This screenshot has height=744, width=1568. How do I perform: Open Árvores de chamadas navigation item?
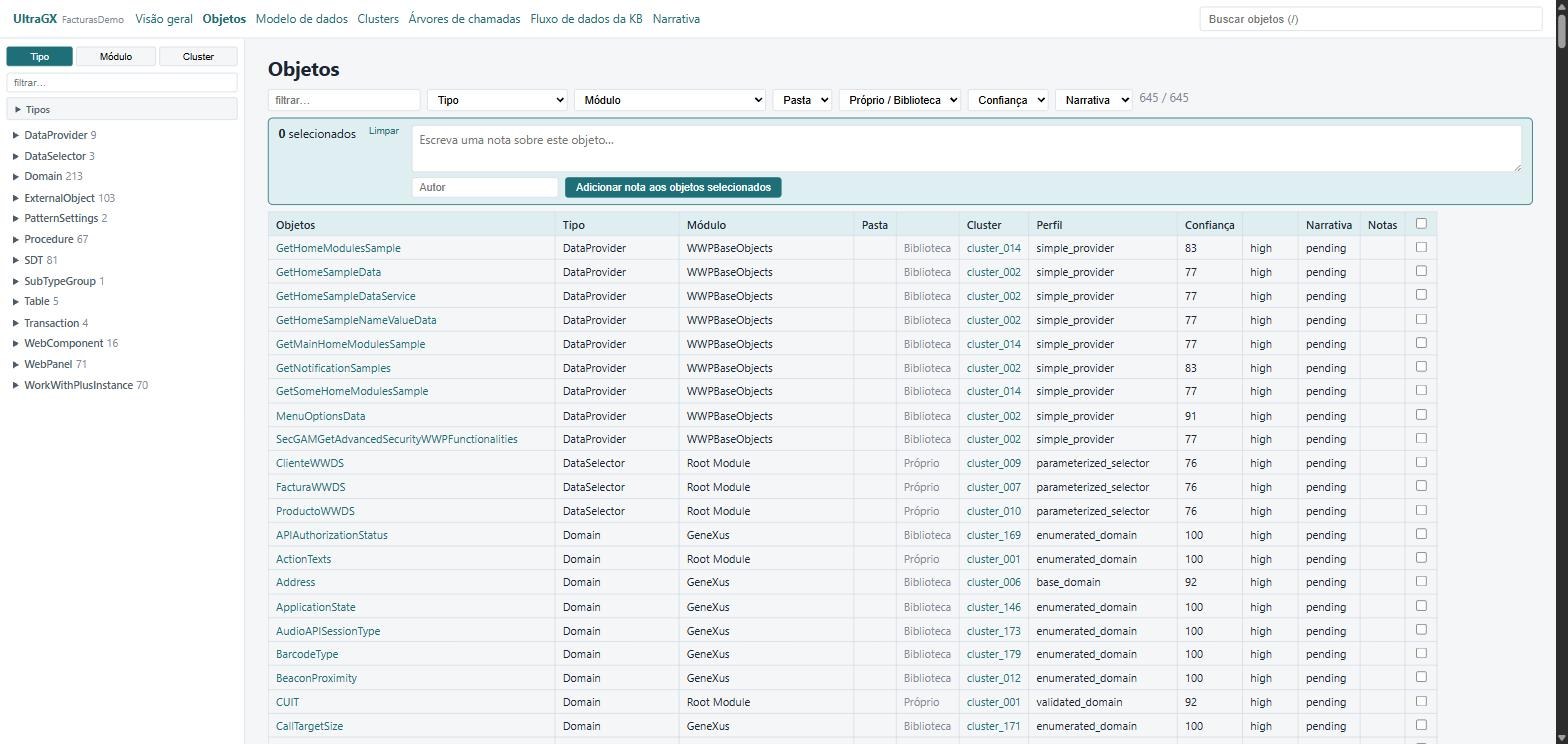(464, 19)
